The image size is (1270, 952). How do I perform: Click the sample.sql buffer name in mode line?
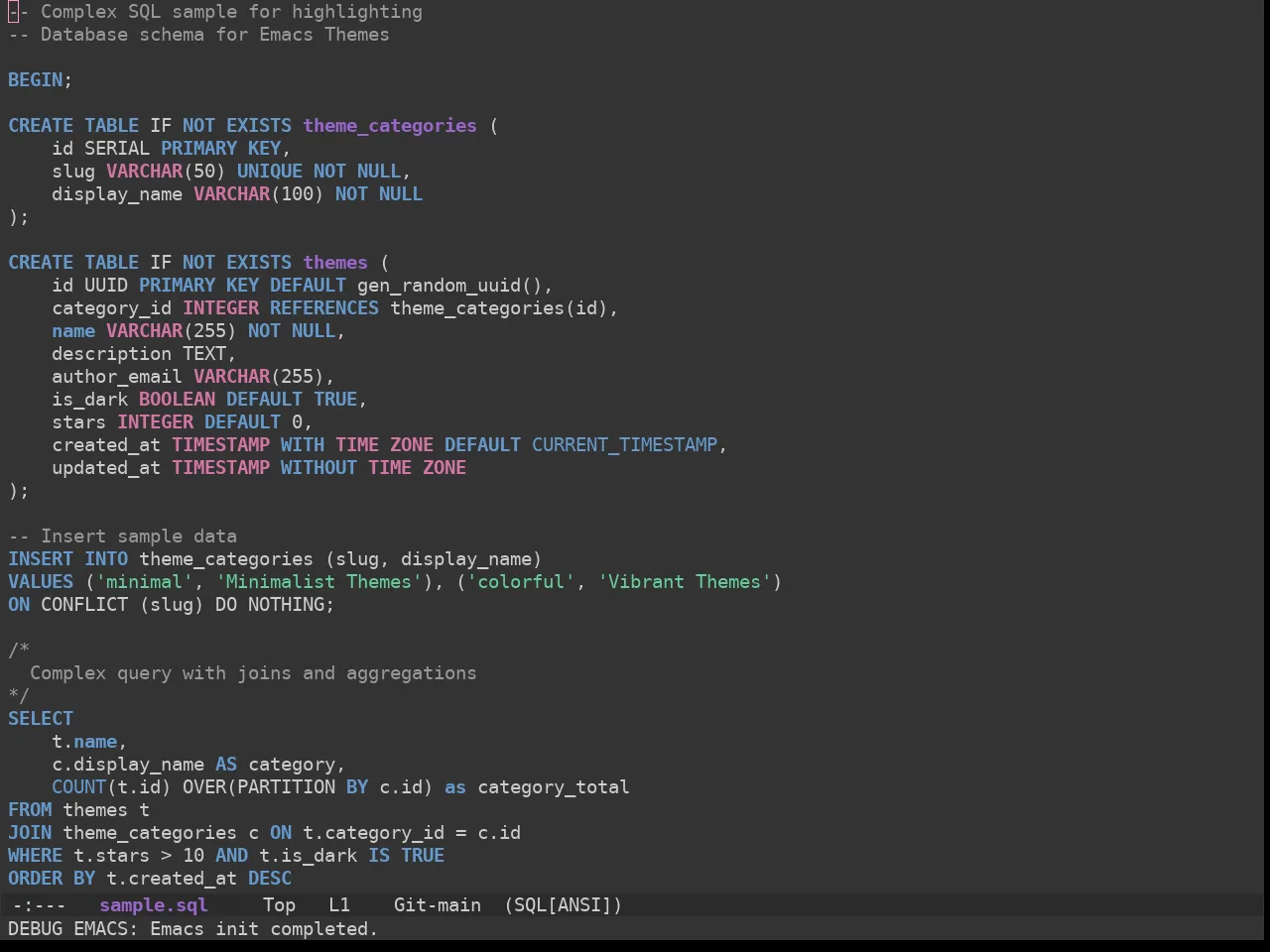click(x=154, y=904)
